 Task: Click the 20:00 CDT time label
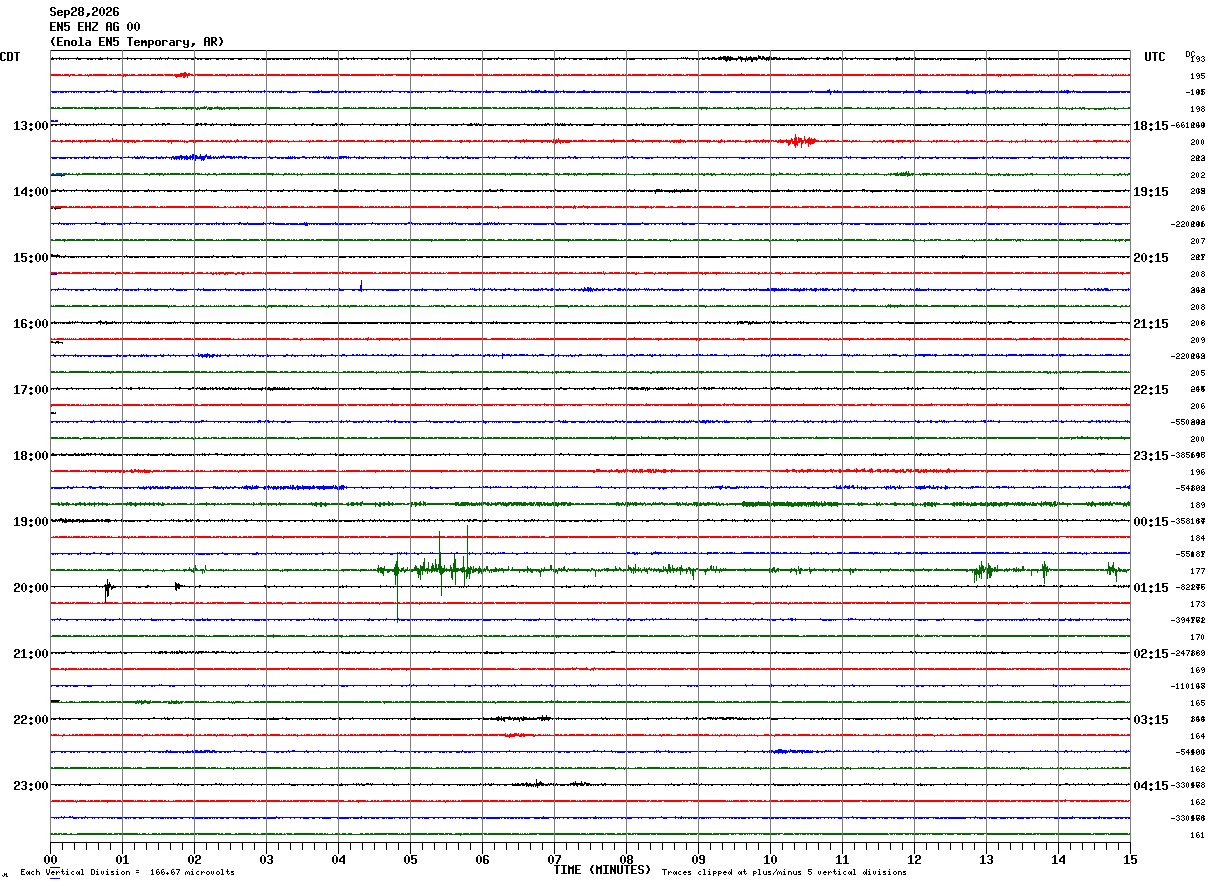click(x=30, y=588)
